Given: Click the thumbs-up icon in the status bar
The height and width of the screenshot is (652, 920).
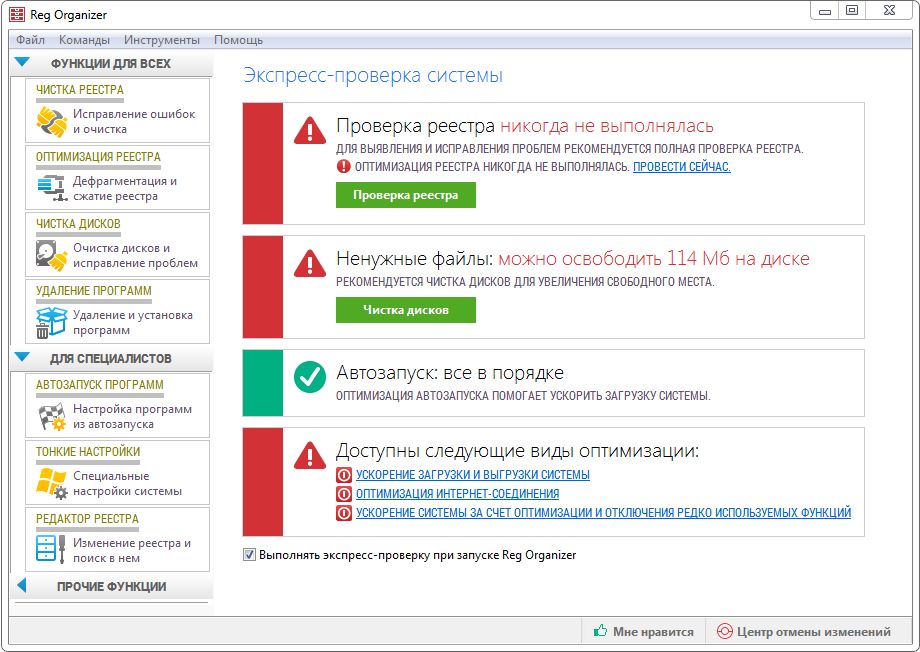Looking at the screenshot, I should (x=600, y=631).
